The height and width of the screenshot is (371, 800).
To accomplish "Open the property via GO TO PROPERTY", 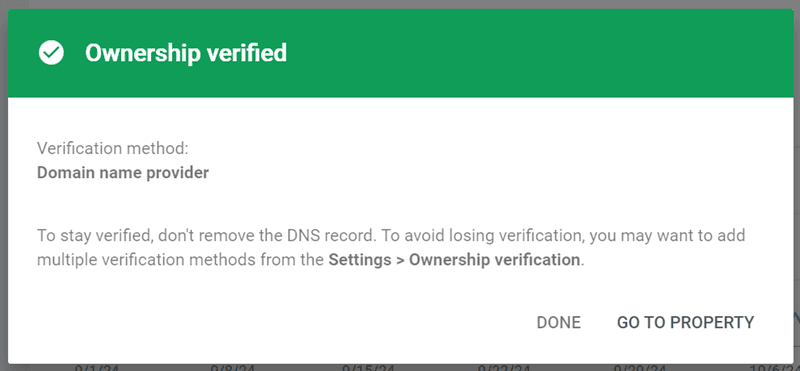I will (685, 323).
